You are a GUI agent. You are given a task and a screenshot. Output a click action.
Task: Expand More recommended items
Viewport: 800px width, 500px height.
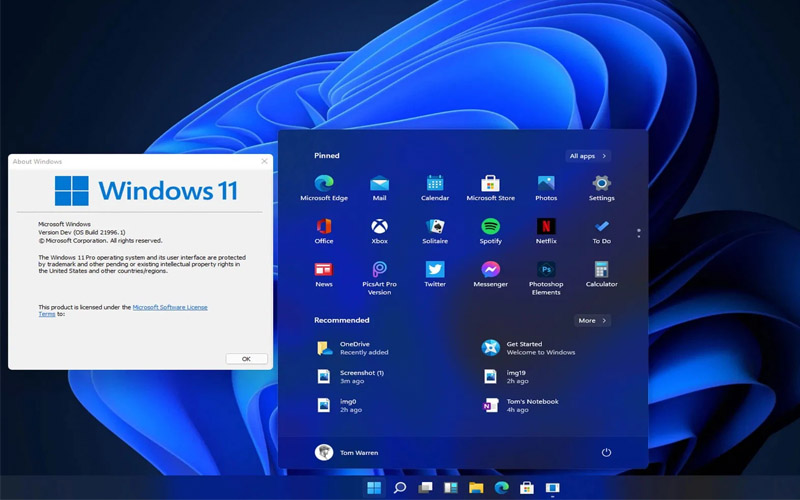(592, 320)
